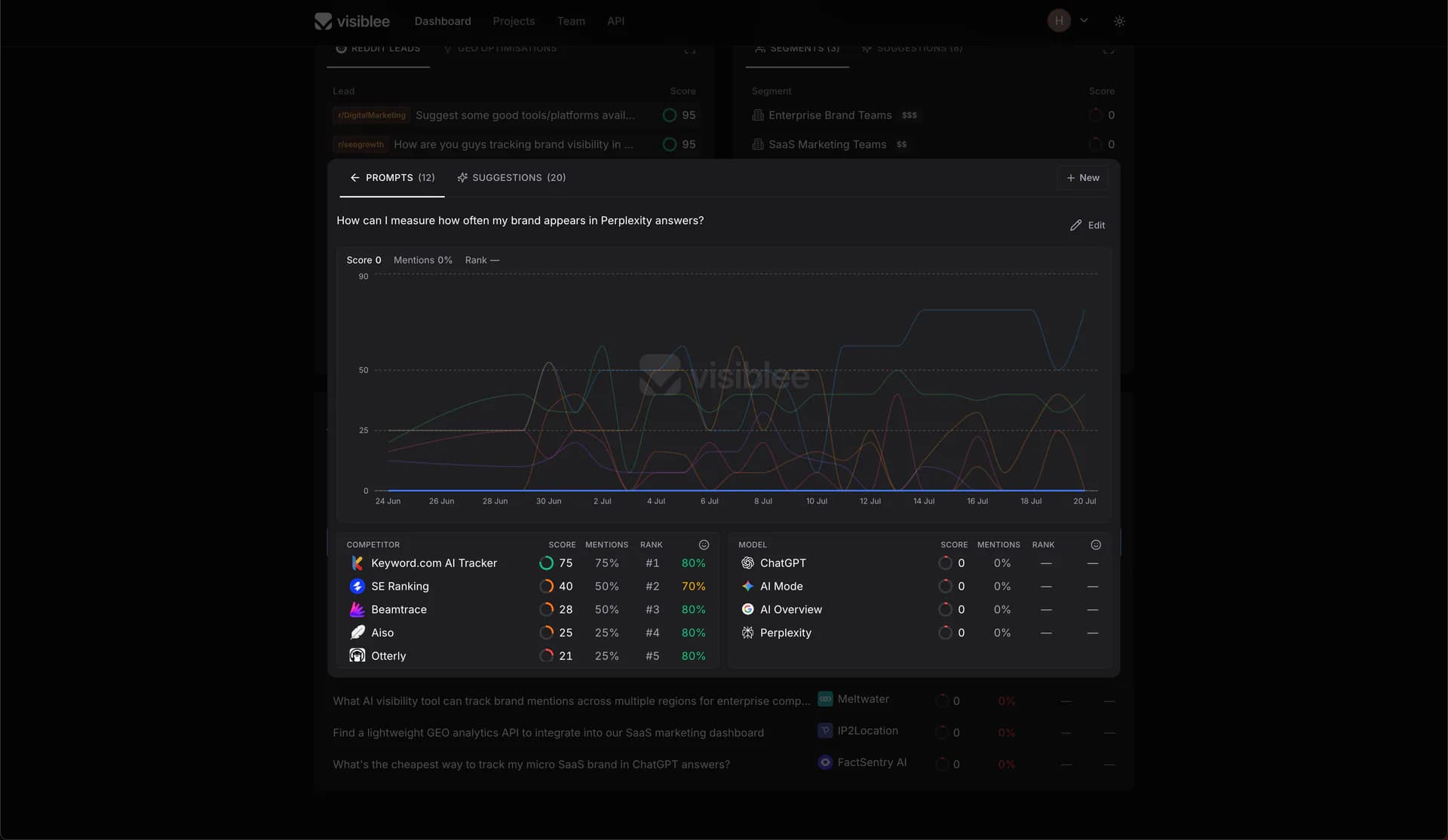Screen dimensions: 1448x840
Task: Select the Otterly competitor name
Action: pos(388,657)
